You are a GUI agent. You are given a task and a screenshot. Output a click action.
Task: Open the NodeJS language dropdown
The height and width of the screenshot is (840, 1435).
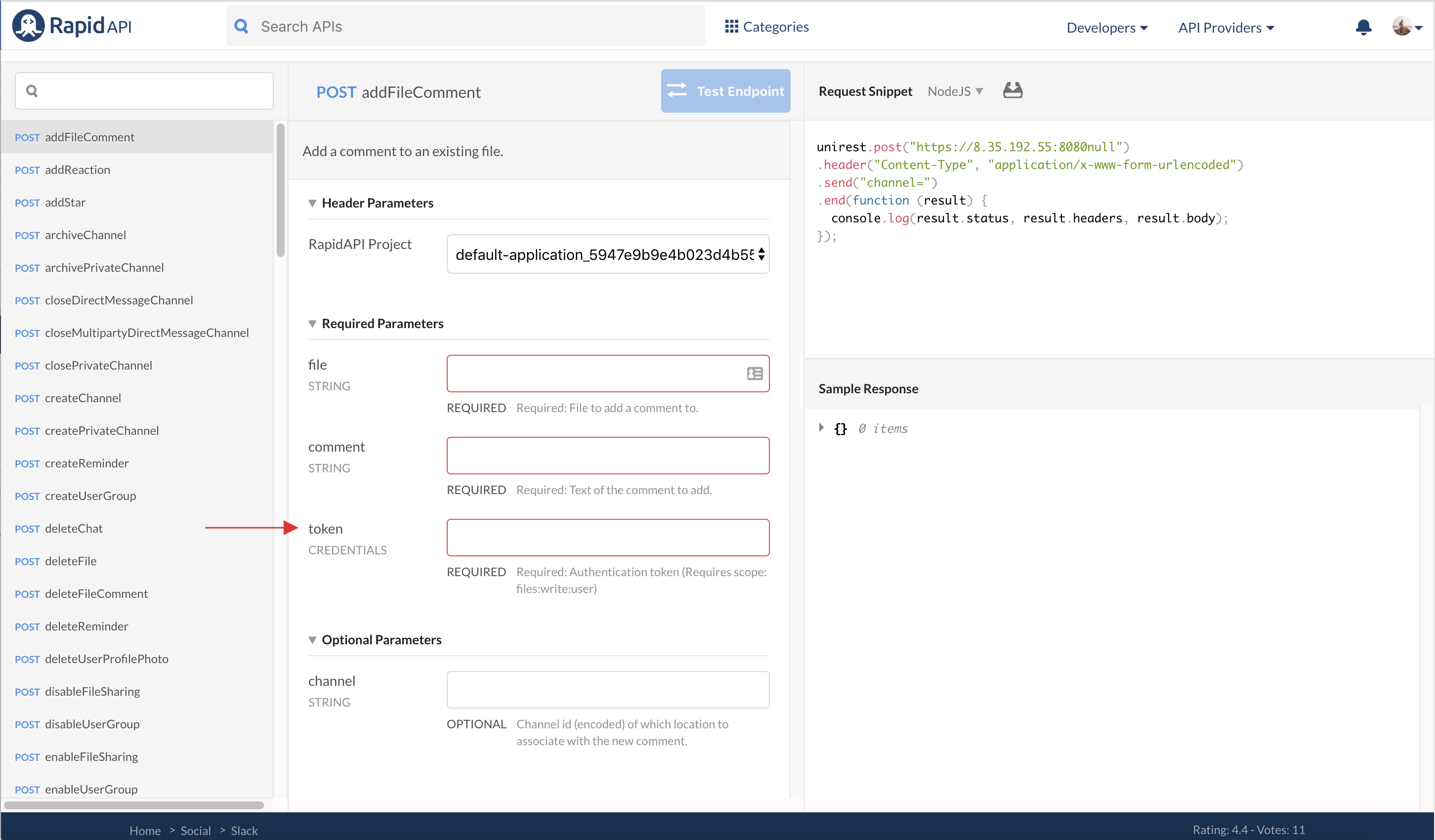[955, 91]
